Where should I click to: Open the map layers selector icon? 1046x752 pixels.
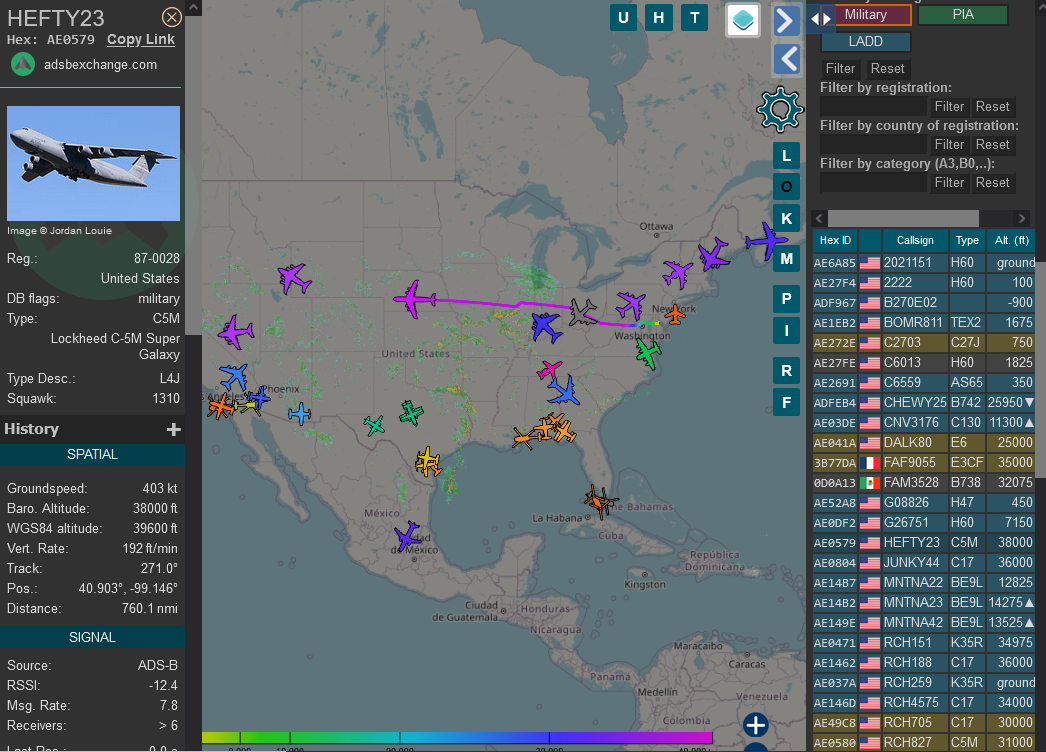(x=743, y=19)
